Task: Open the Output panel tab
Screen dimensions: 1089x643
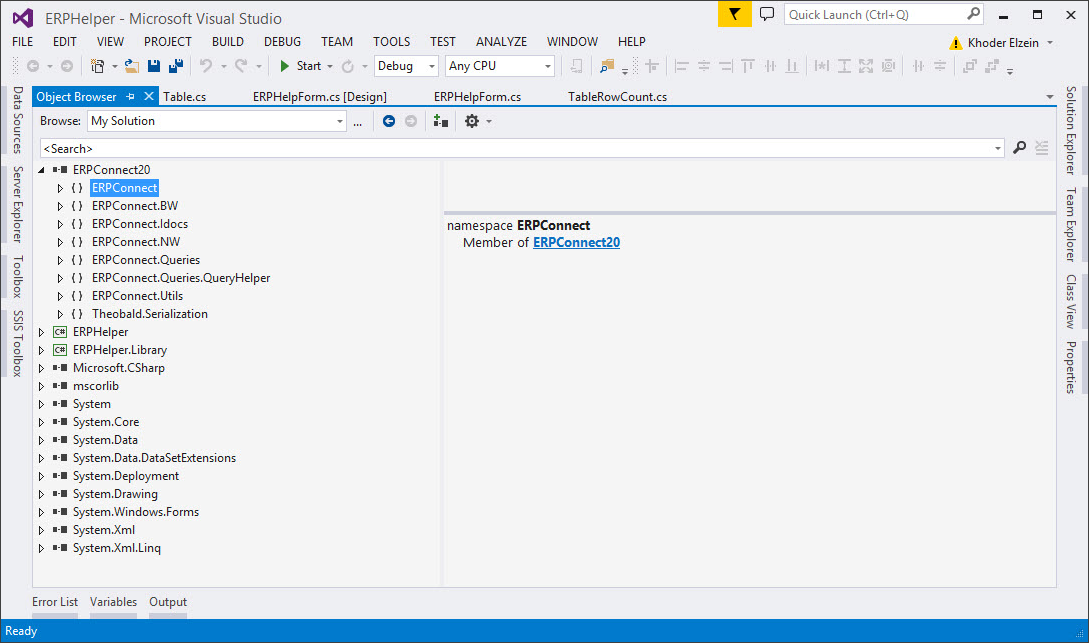Action: (x=168, y=602)
